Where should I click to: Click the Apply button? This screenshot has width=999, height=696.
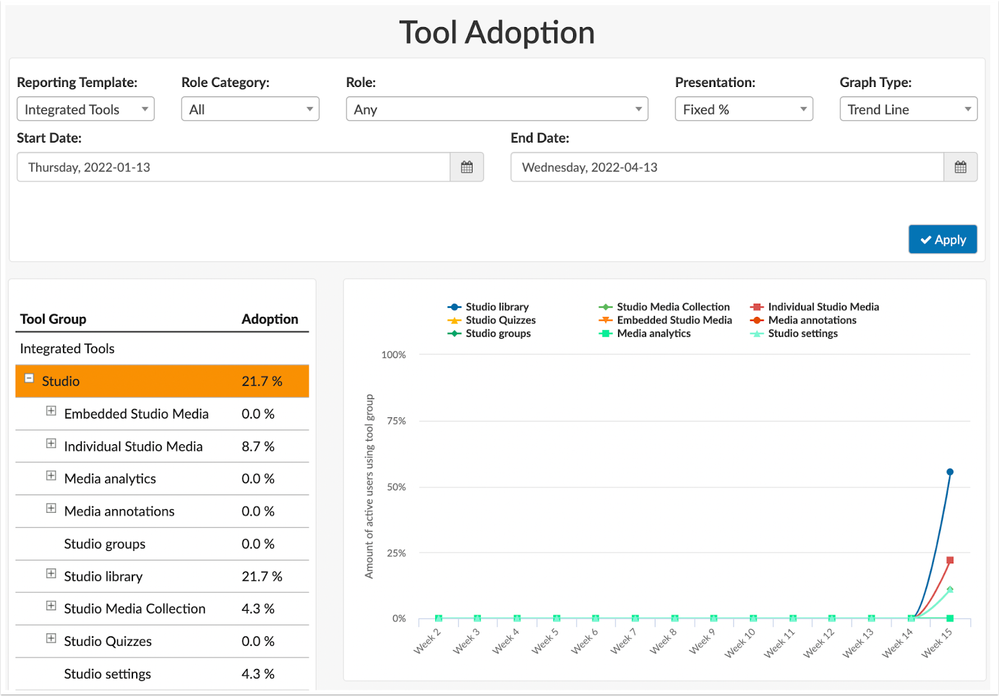click(x=942, y=240)
